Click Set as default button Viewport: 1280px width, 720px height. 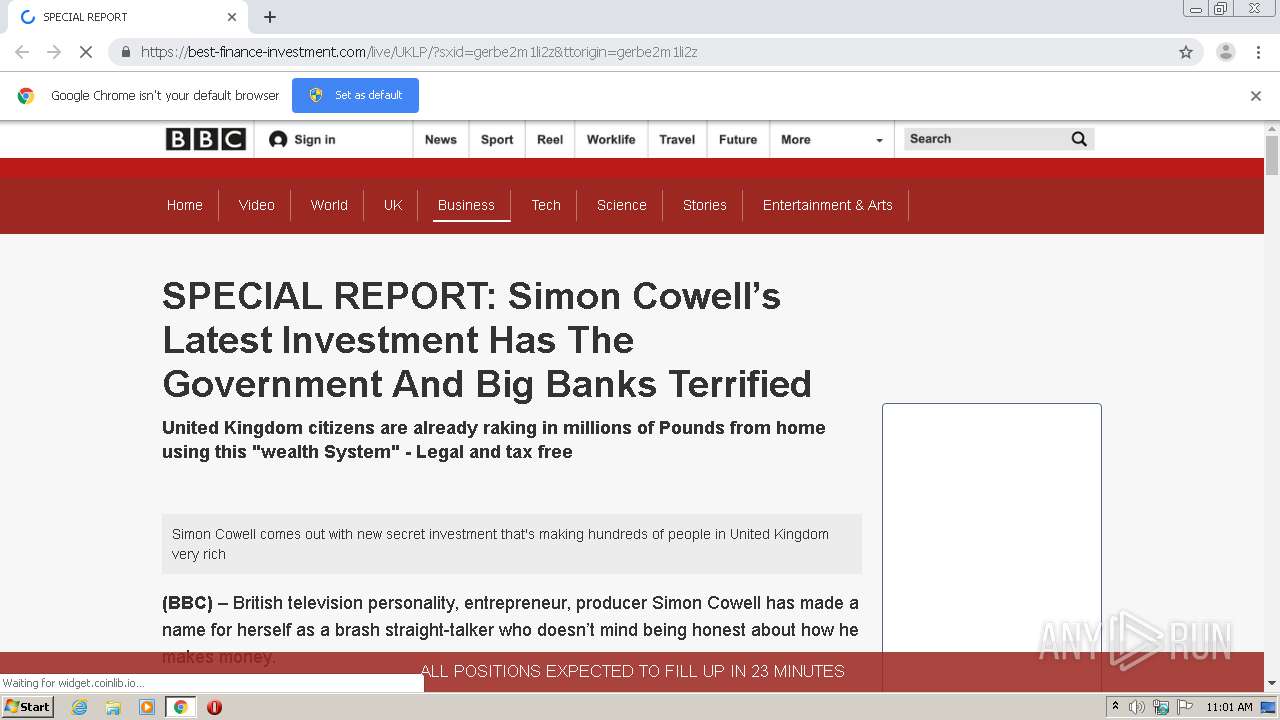355,95
